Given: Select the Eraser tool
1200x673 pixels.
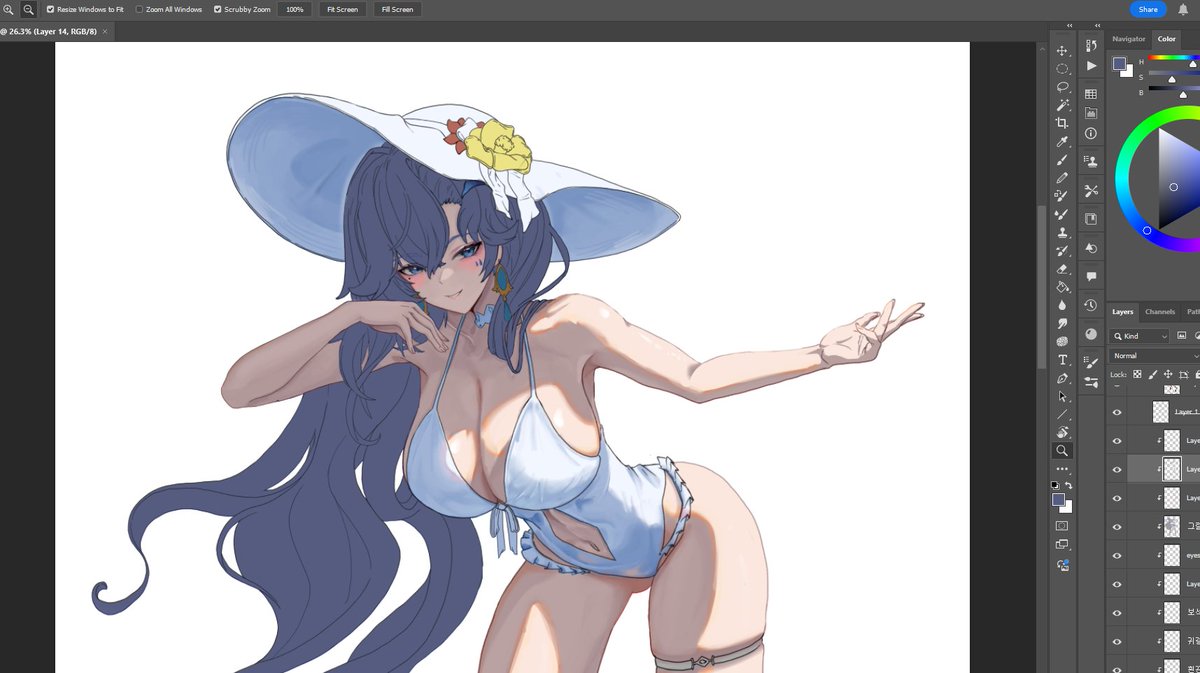Looking at the screenshot, I should 1062,269.
